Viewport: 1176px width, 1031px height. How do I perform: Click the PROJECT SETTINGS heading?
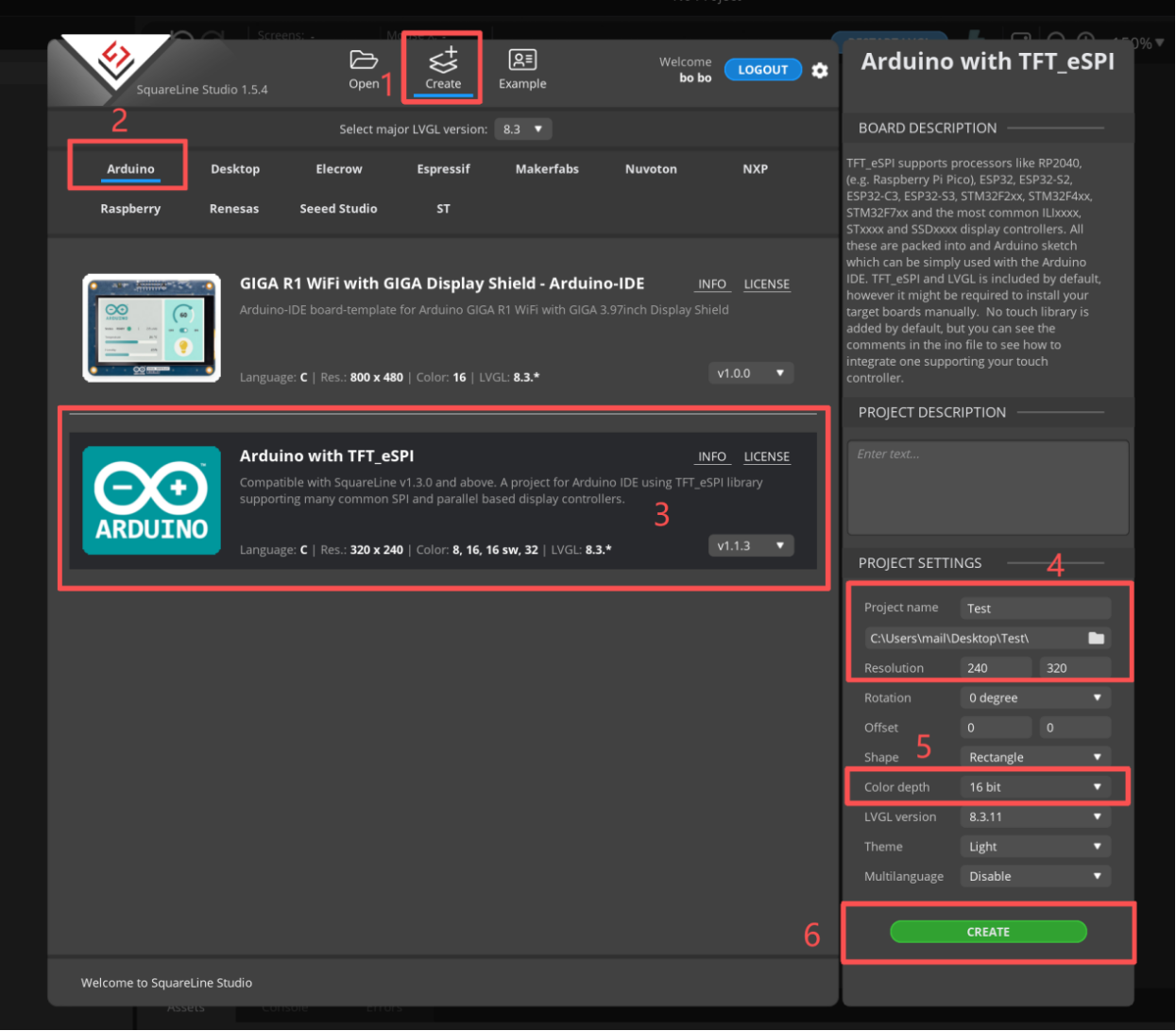pyautogui.click(x=920, y=563)
